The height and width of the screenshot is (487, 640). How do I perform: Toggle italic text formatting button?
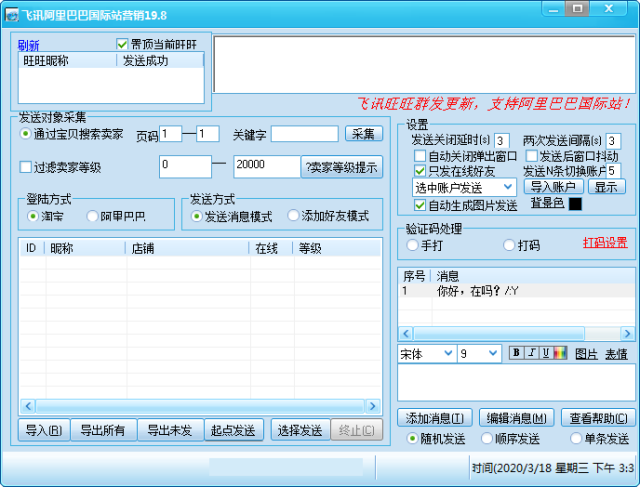tap(531, 353)
